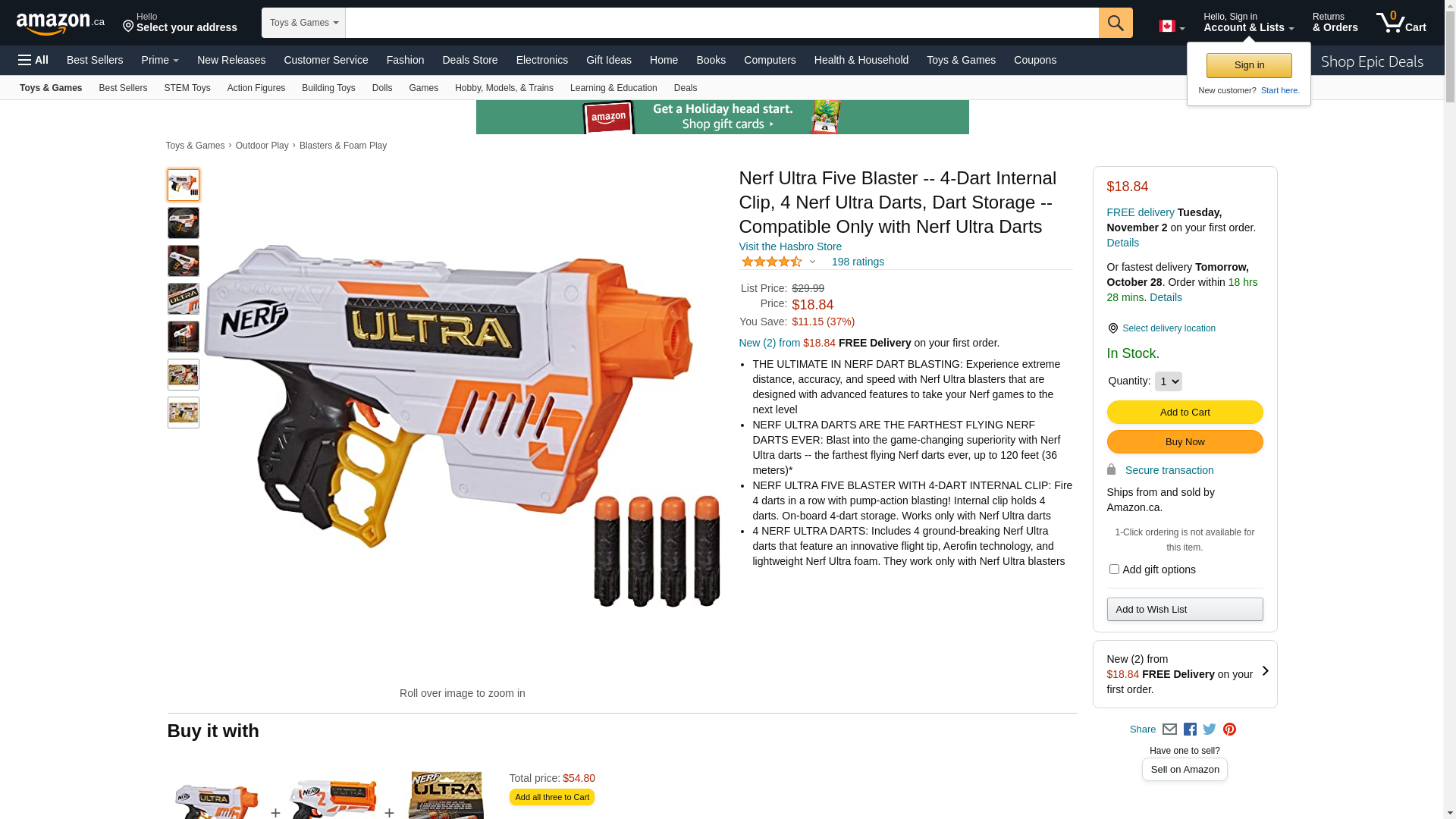
Task: Share on Twitter icon
Action: pyautogui.click(x=1210, y=730)
